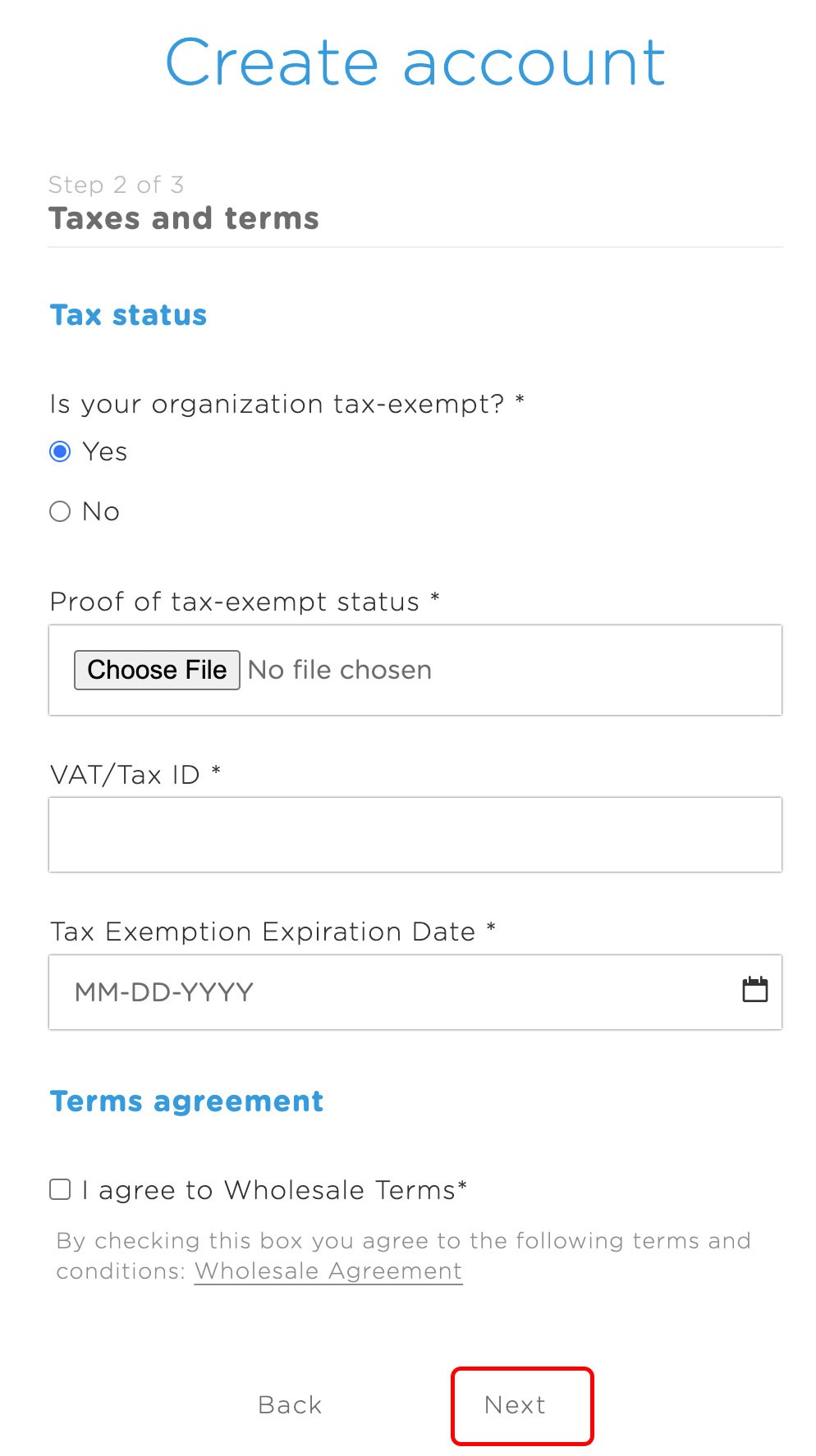
Task: Select Yes for tax-exempt organization
Action: coord(60,451)
